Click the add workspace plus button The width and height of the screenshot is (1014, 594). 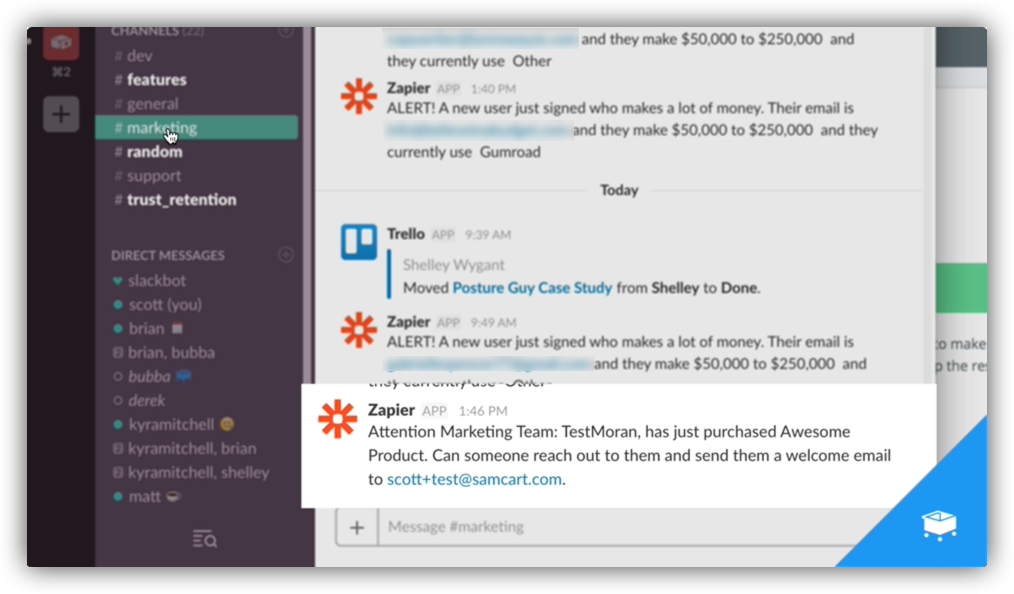61,114
